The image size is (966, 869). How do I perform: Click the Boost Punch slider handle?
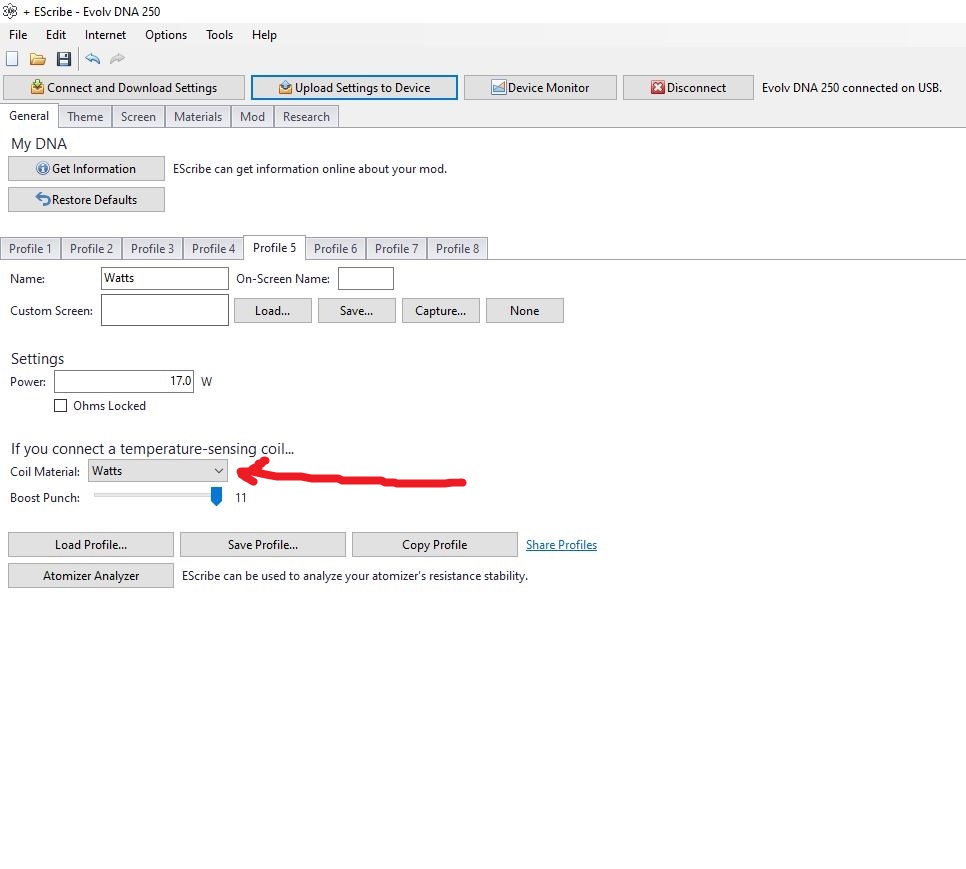click(x=216, y=496)
